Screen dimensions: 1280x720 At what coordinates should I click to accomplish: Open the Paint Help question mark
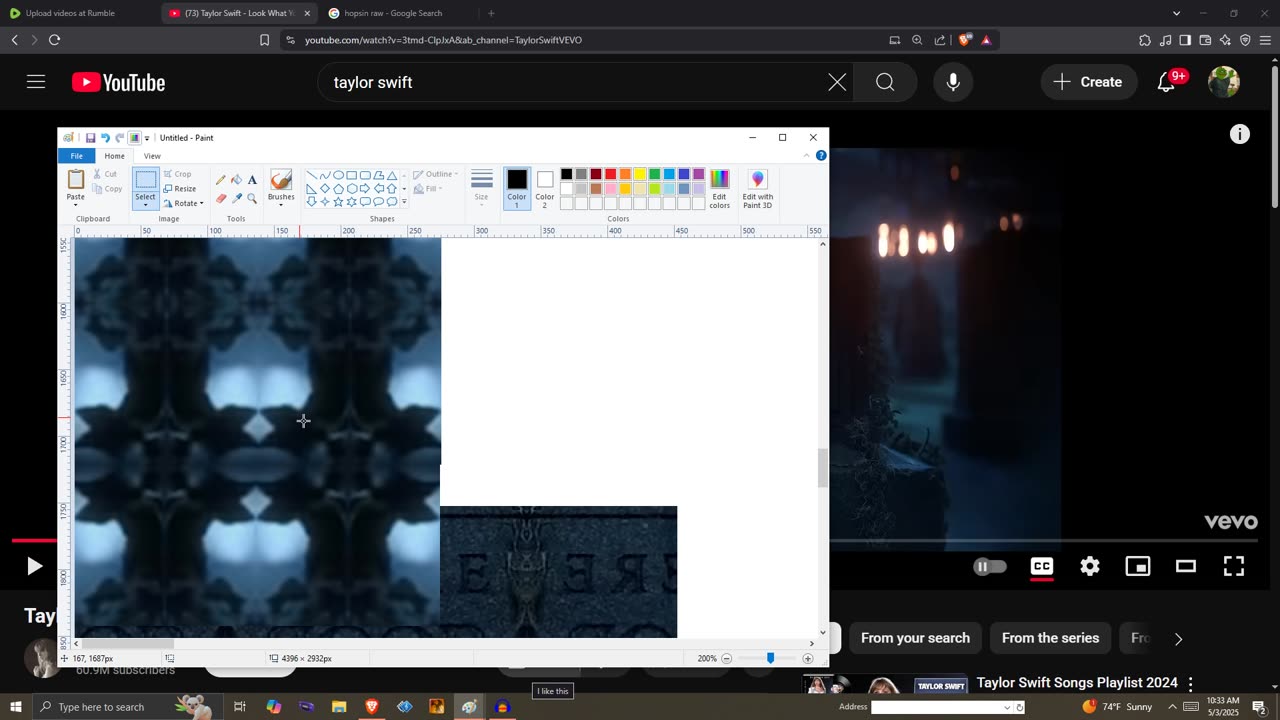click(821, 156)
